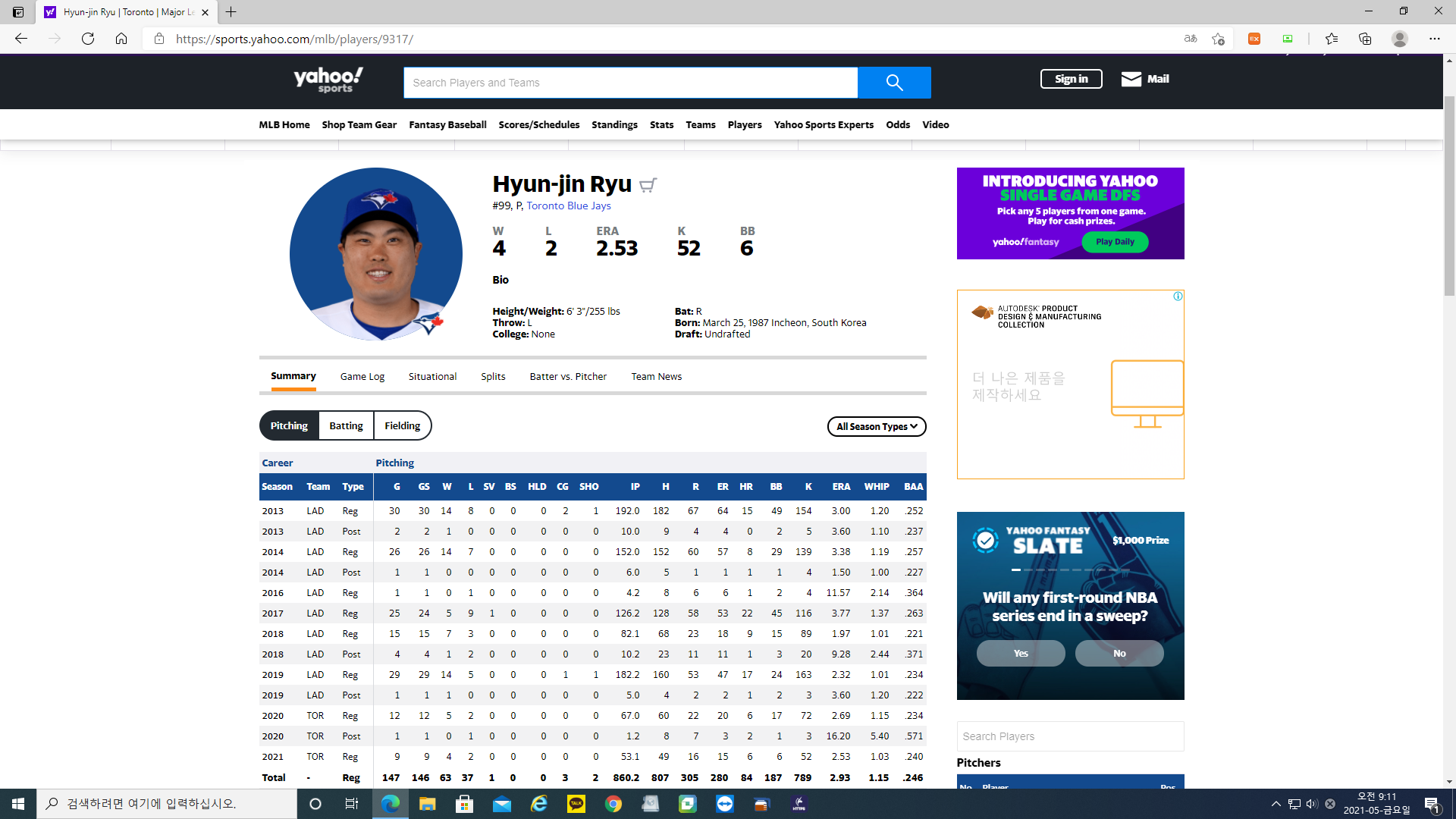The image size is (1456, 819).
Task: Show hidden system tray icons
Action: (x=1276, y=804)
